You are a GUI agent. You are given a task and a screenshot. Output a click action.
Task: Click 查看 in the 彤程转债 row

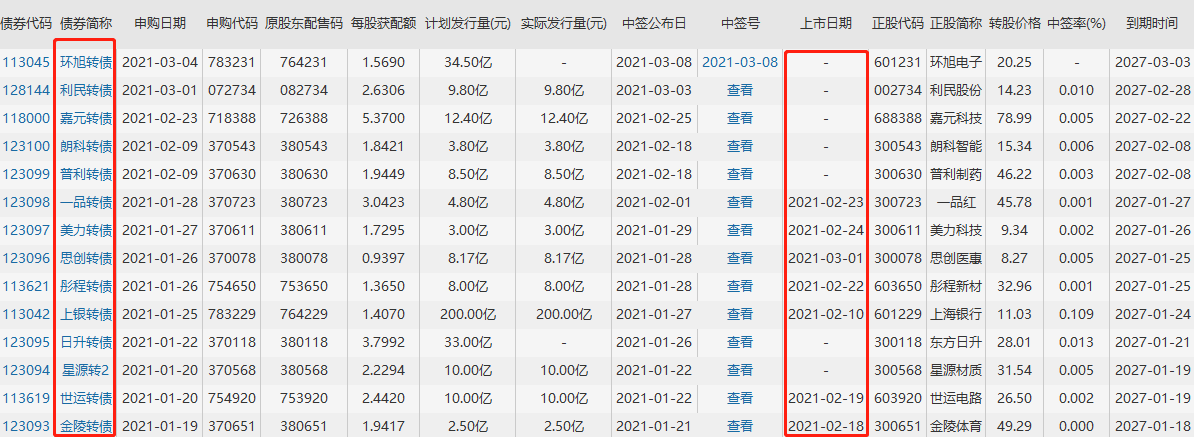click(740, 286)
